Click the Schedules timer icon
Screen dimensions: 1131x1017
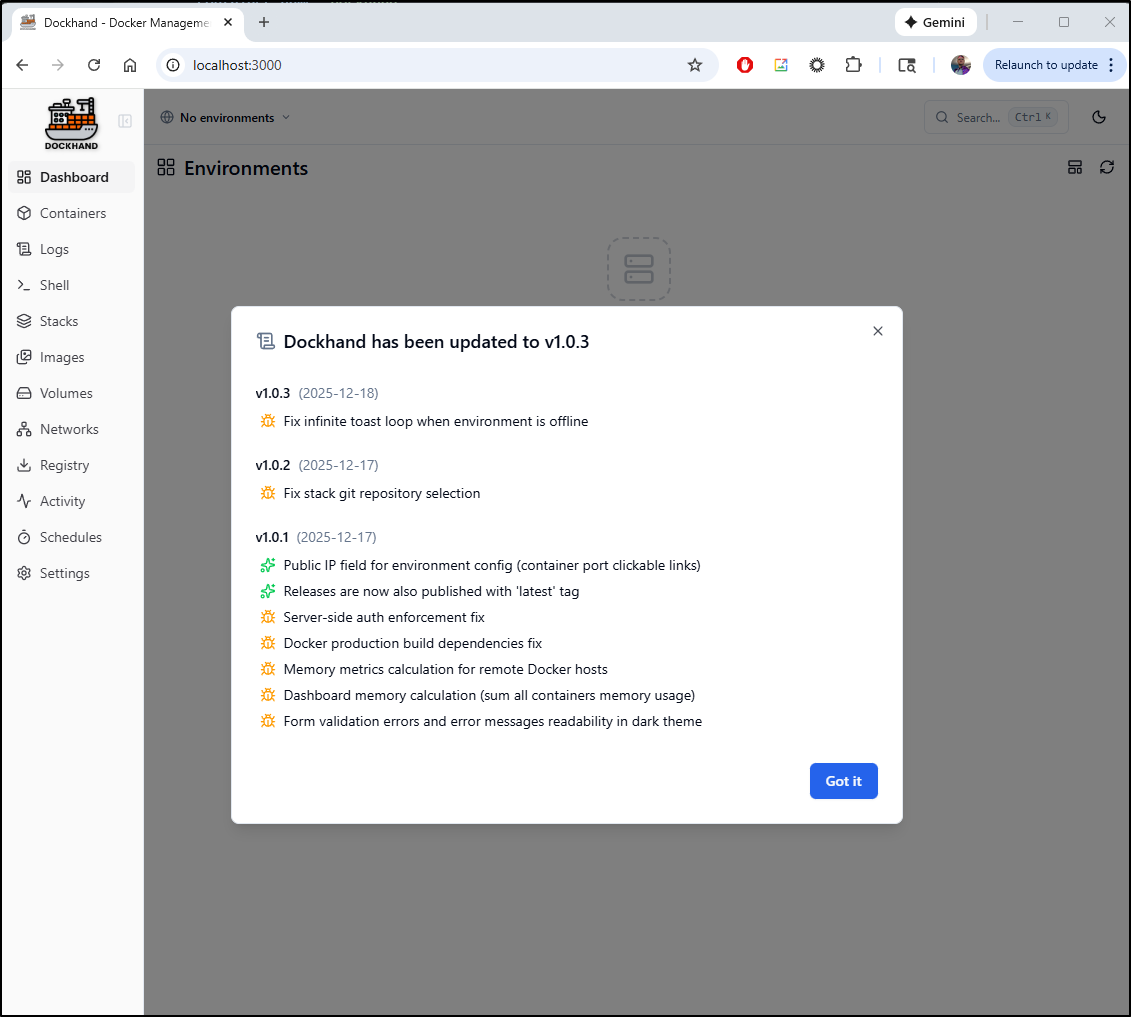click(x=24, y=537)
